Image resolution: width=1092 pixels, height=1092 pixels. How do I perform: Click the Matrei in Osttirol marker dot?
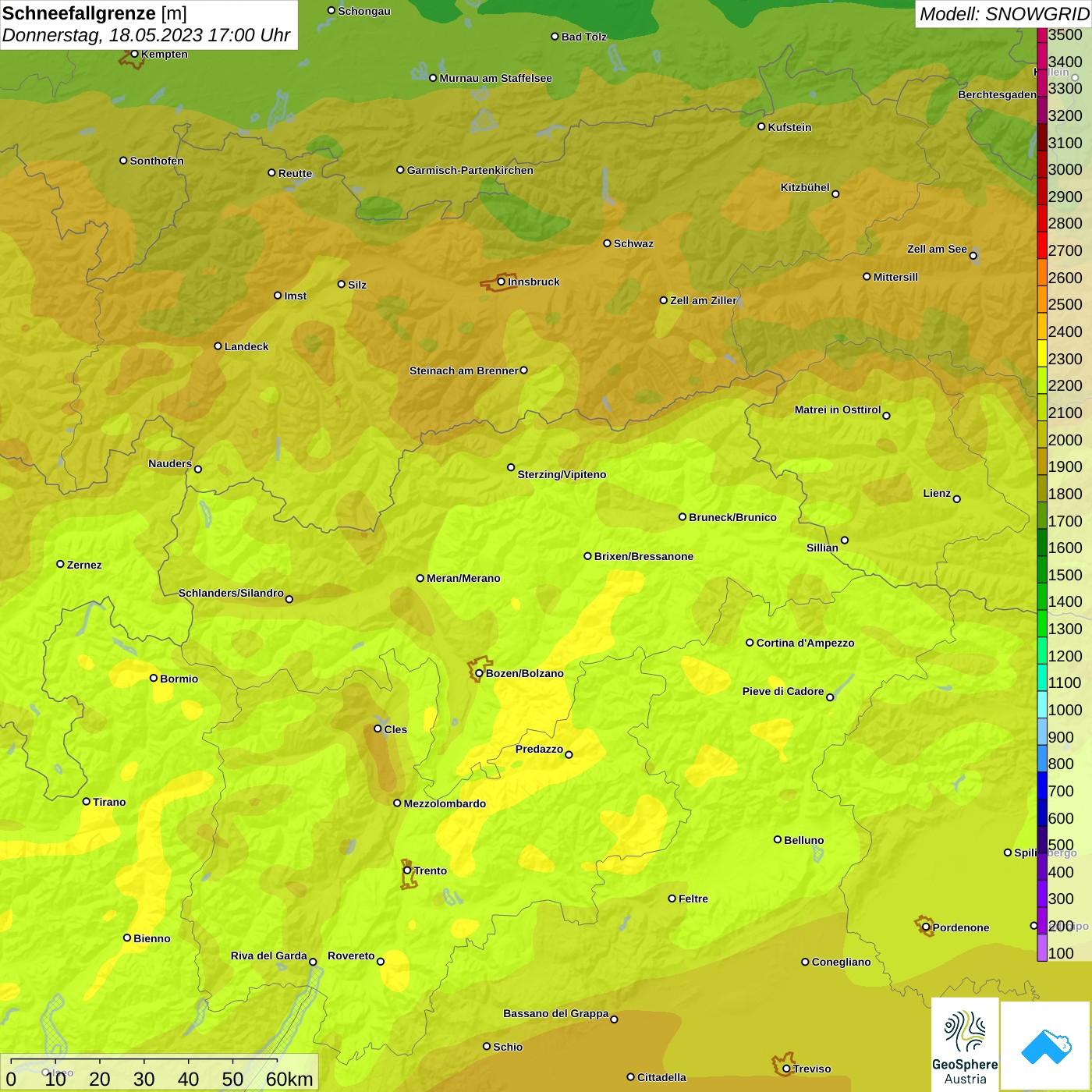coord(886,416)
